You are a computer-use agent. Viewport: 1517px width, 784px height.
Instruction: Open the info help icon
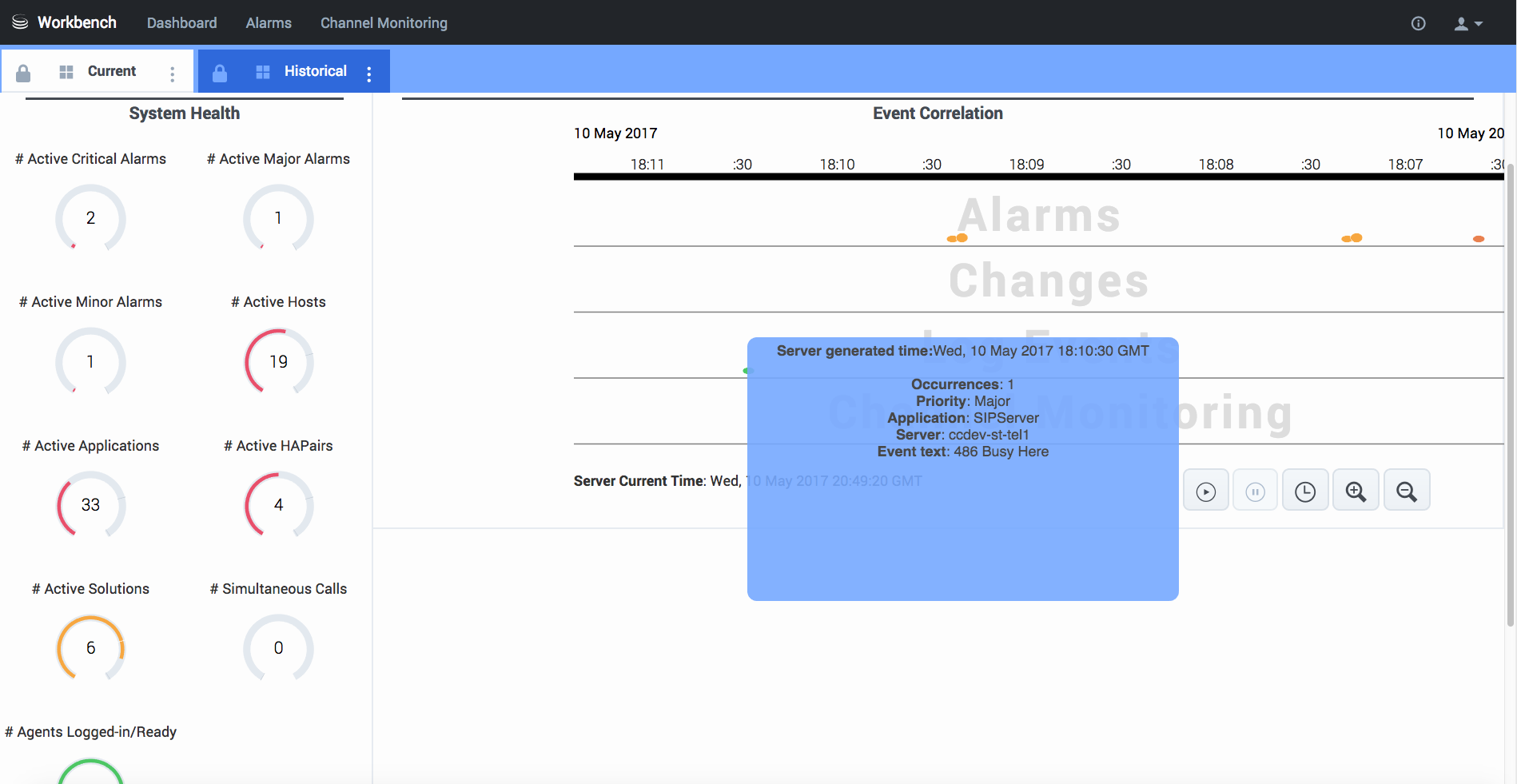click(1418, 23)
